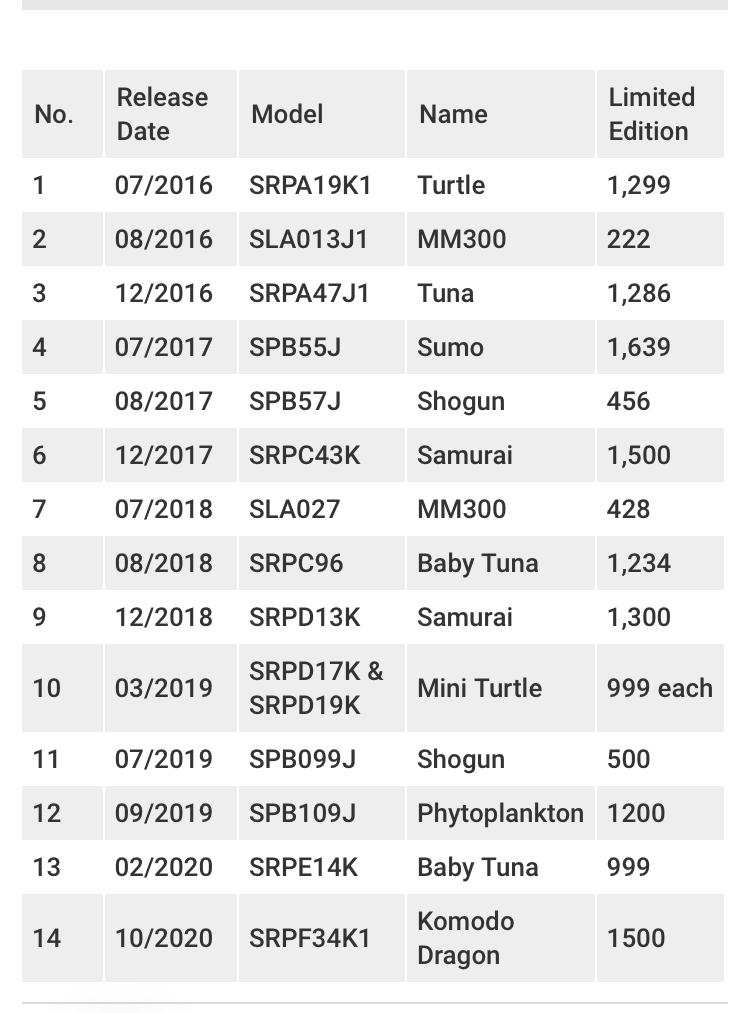Screen dimensions: 750x1013
Task: Click the Sumo name cell
Action: point(450,347)
